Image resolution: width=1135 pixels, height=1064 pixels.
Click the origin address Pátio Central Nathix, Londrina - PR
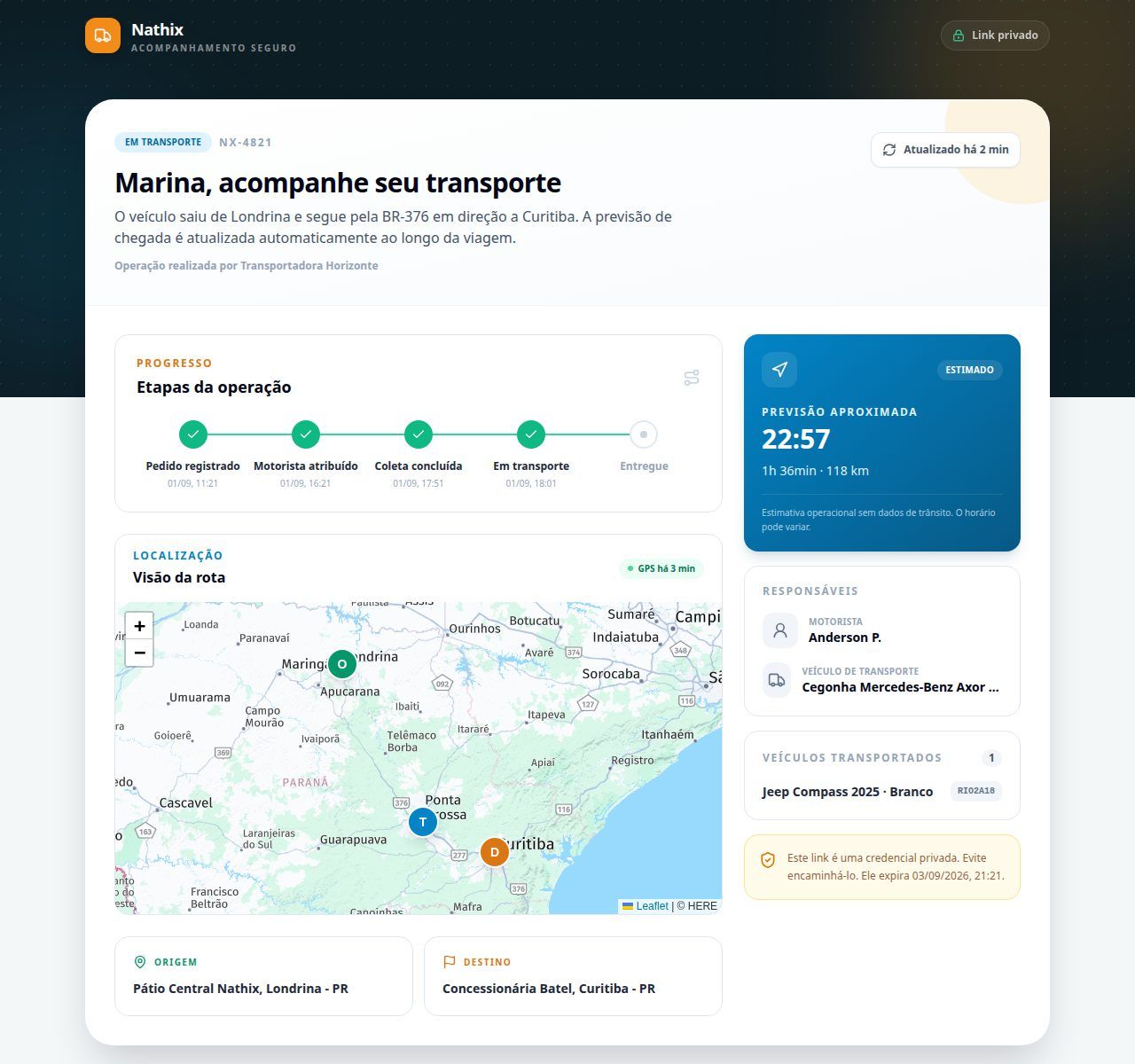[x=240, y=989]
